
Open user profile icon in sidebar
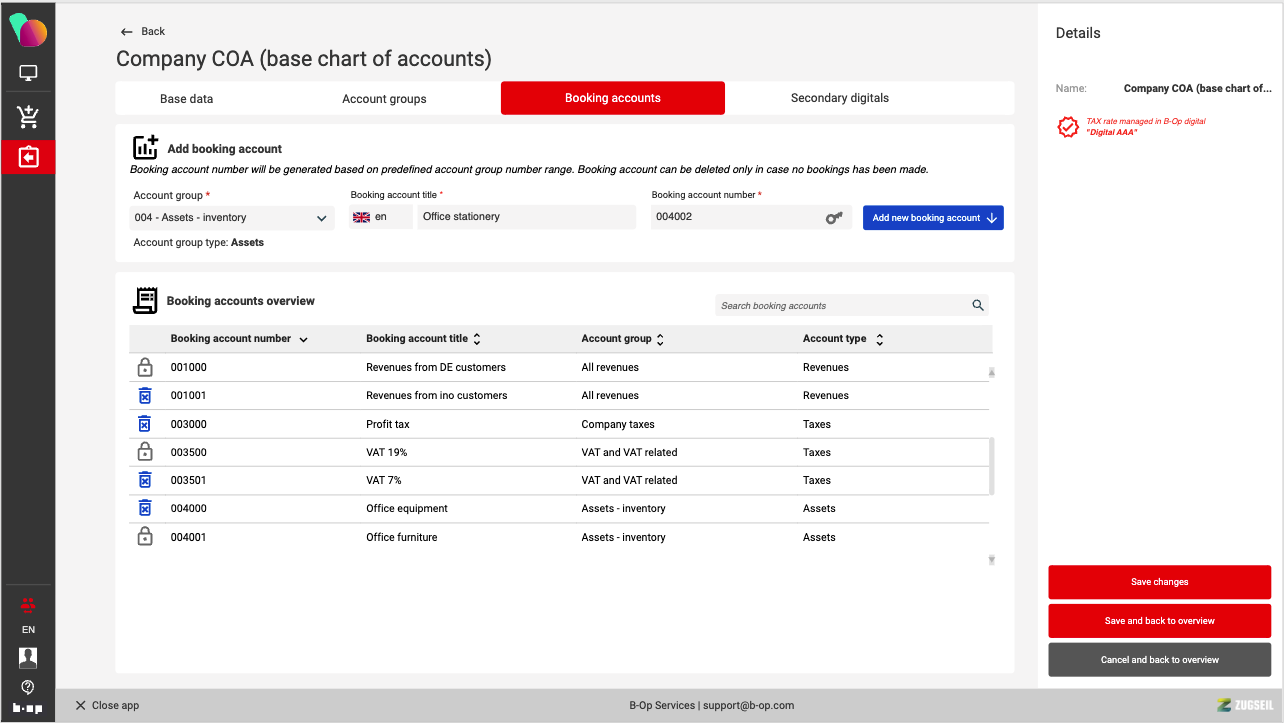[28, 657]
